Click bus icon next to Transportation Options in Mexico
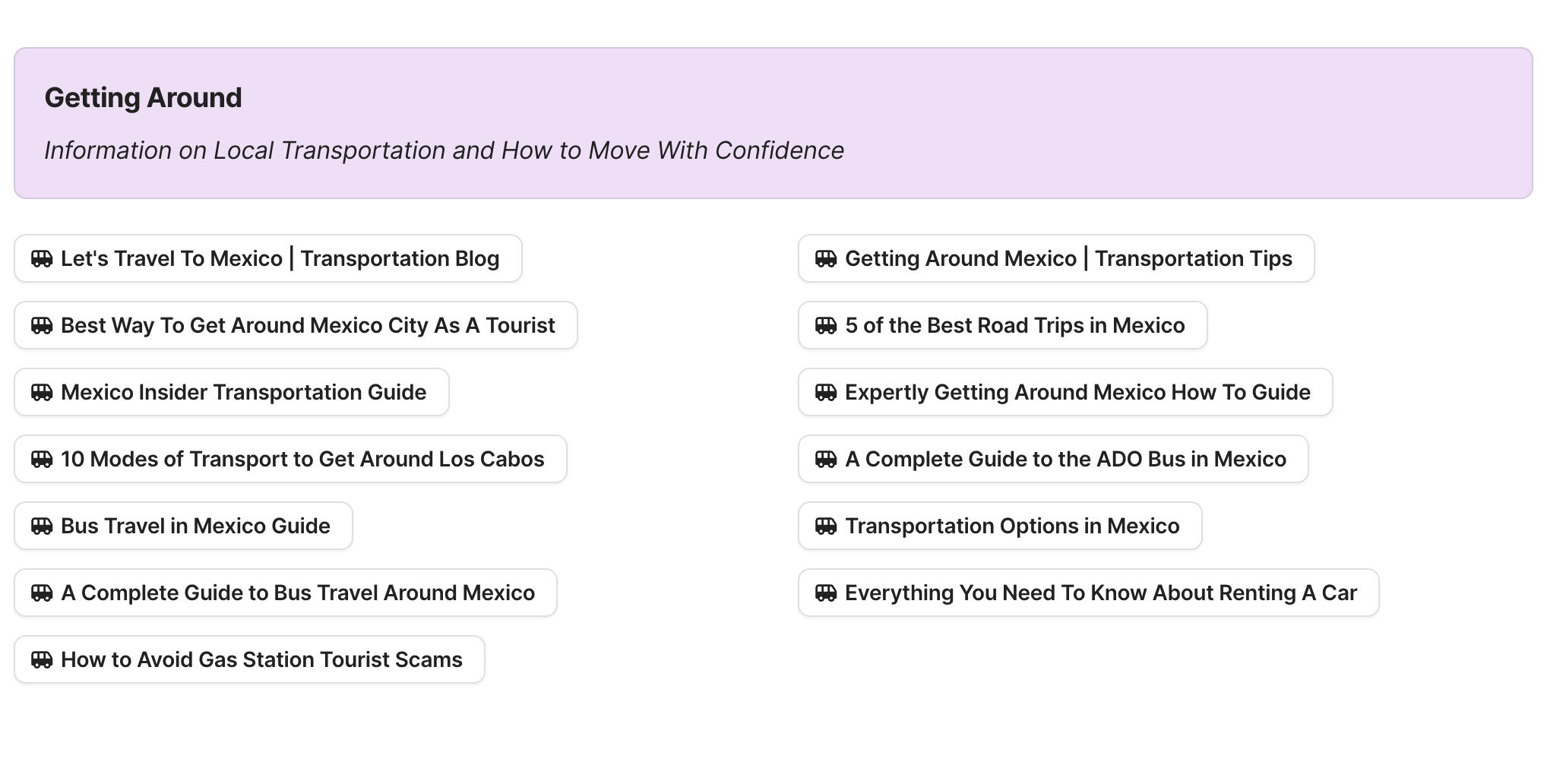This screenshot has height=784, width=1547. pyautogui.click(x=826, y=526)
